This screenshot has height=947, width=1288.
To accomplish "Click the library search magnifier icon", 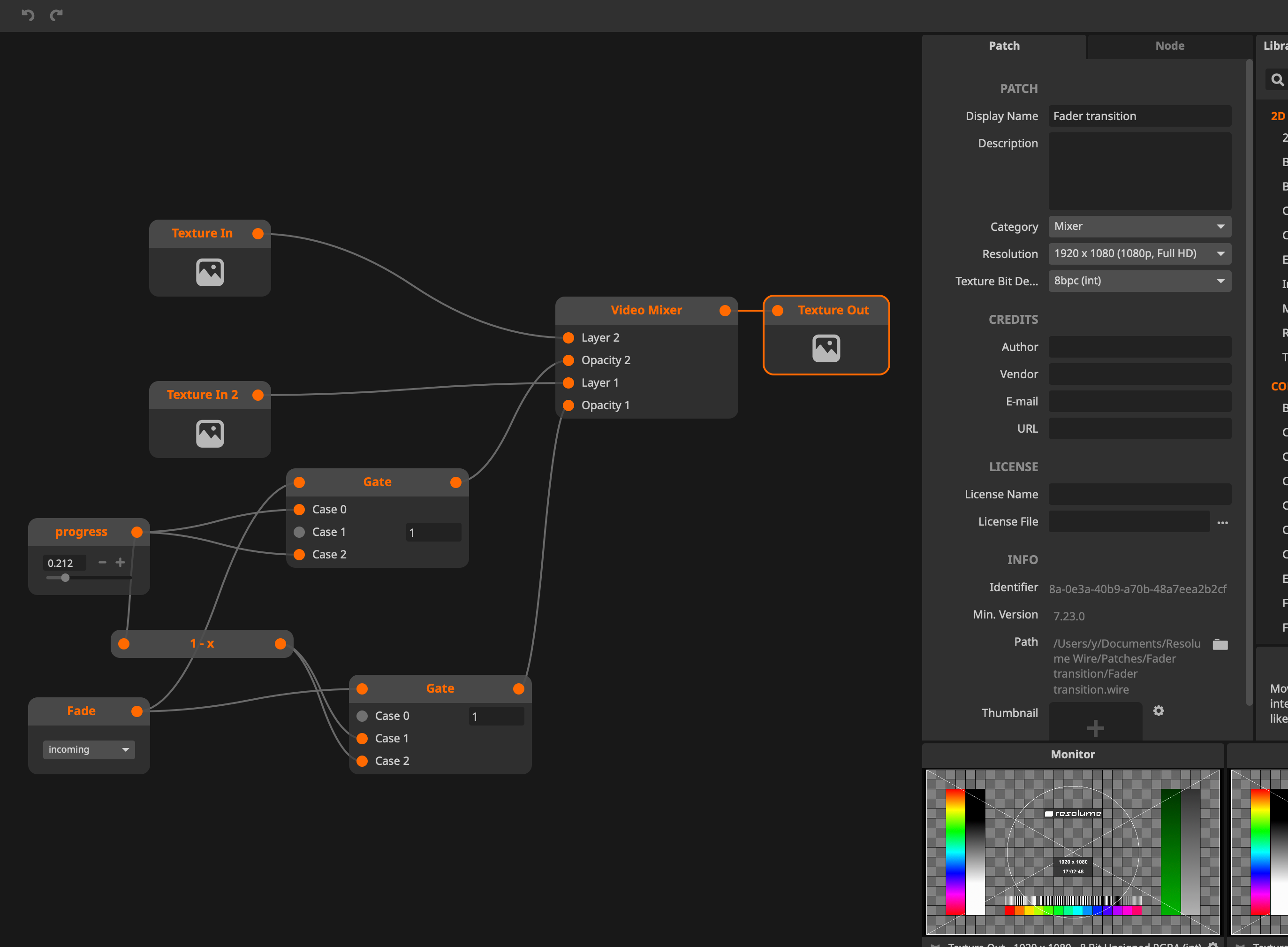I will coord(1277,80).
